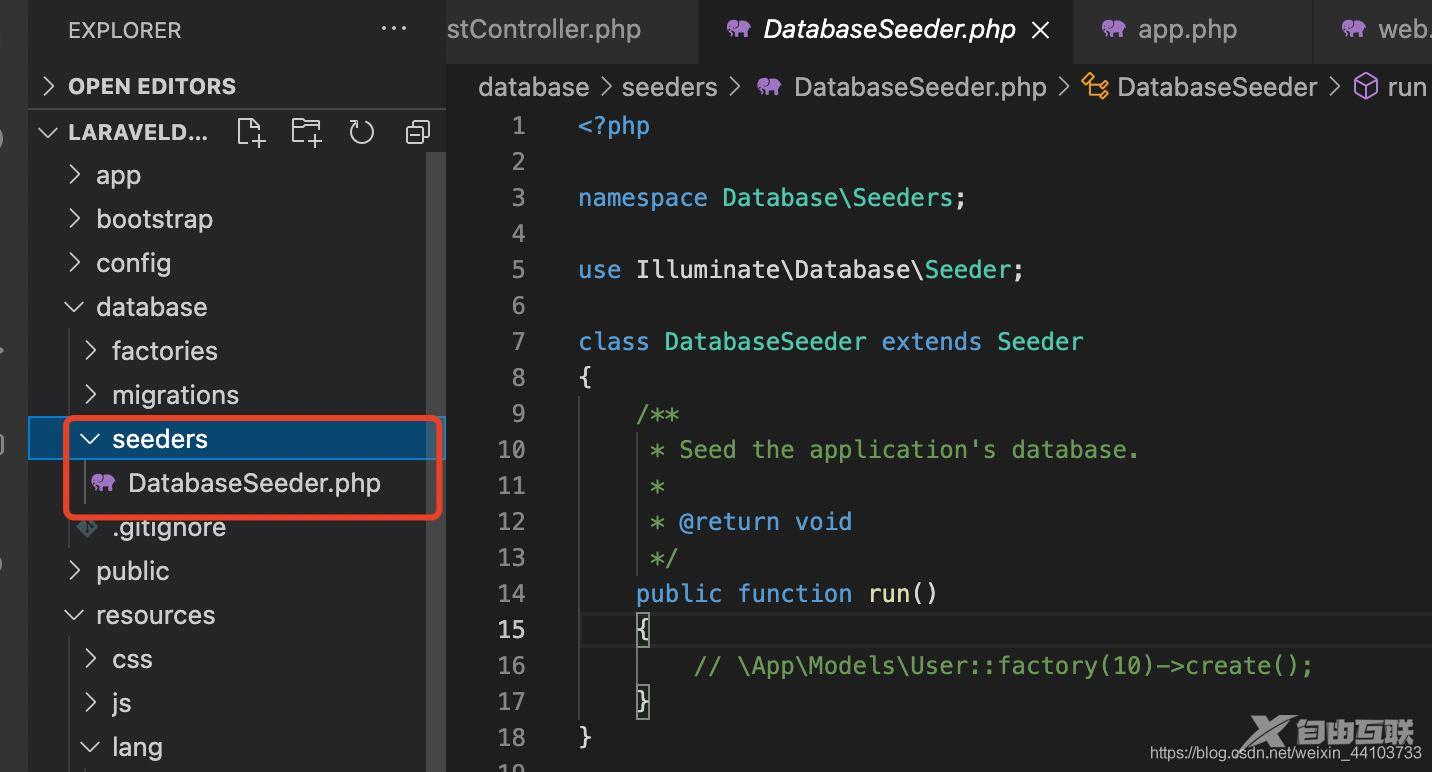The height and width of the screenshot is (772, 1432).
Task: Click the commented User::factory(10) line
Action: [1003, 665]
